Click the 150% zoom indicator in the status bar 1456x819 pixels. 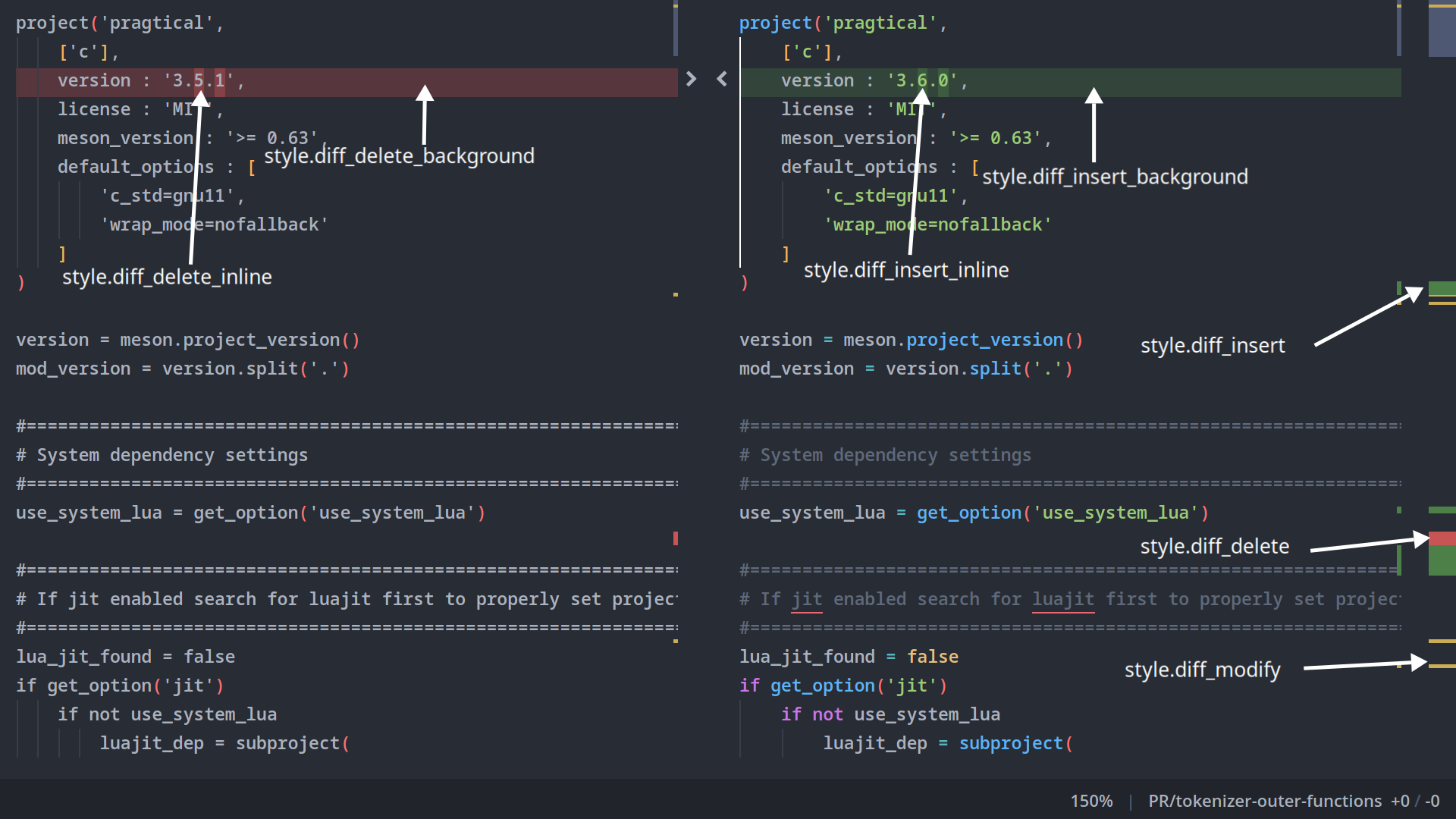1091,801
